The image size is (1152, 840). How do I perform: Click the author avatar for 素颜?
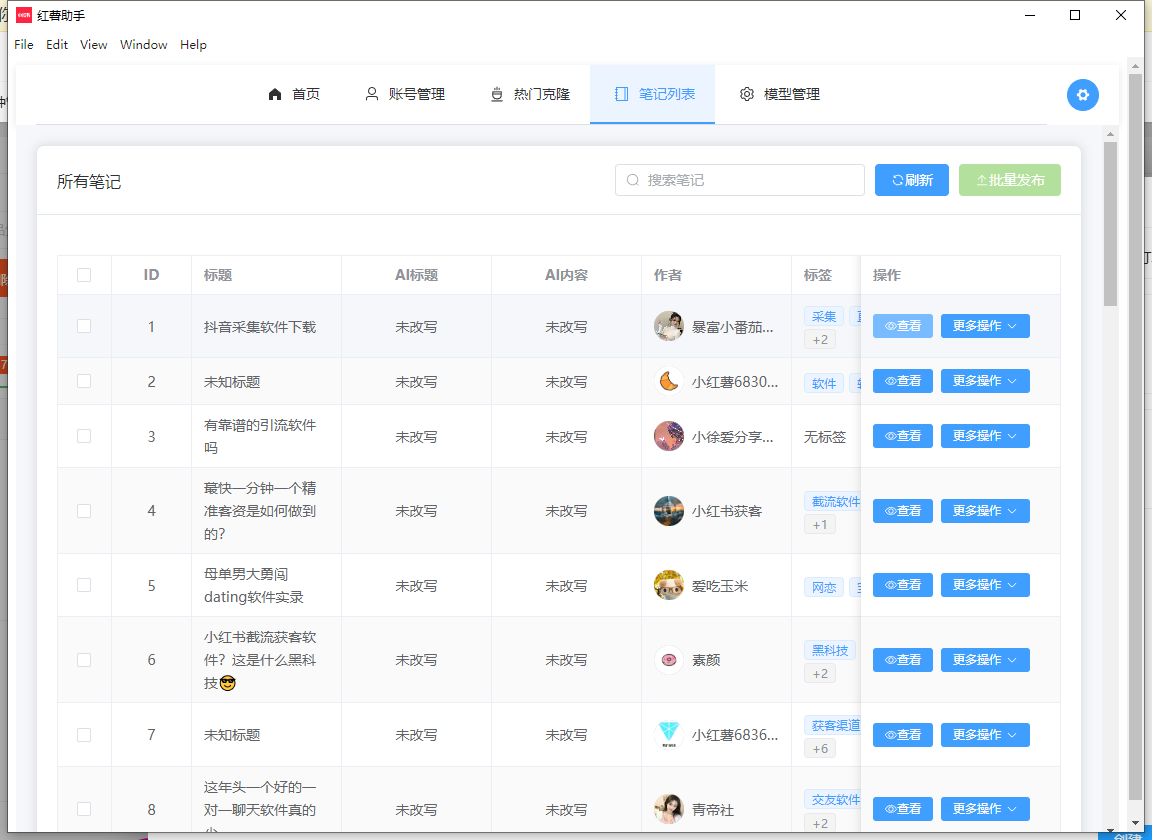click(x=668, y=660)
